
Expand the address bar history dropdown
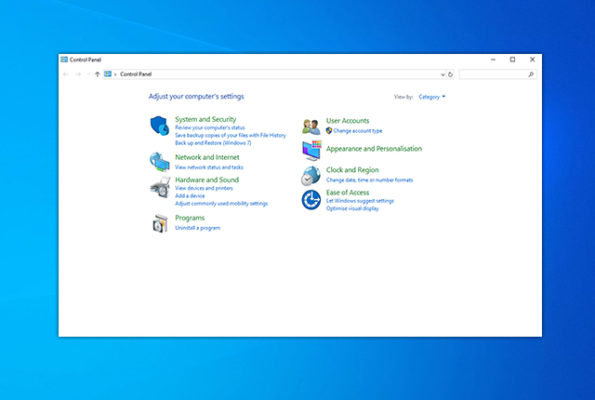[x=442, y=74]
